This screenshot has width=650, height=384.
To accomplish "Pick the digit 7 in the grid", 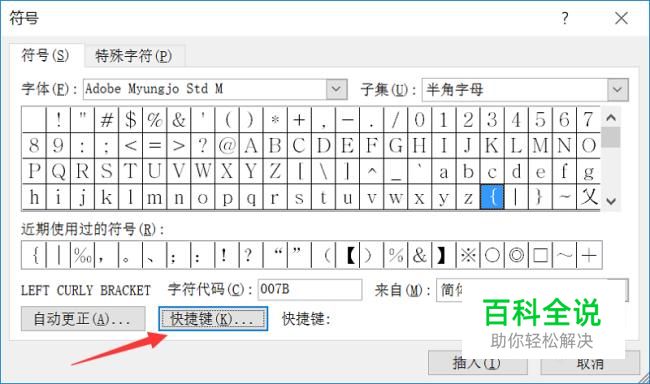I will click(x=588, y=120).
